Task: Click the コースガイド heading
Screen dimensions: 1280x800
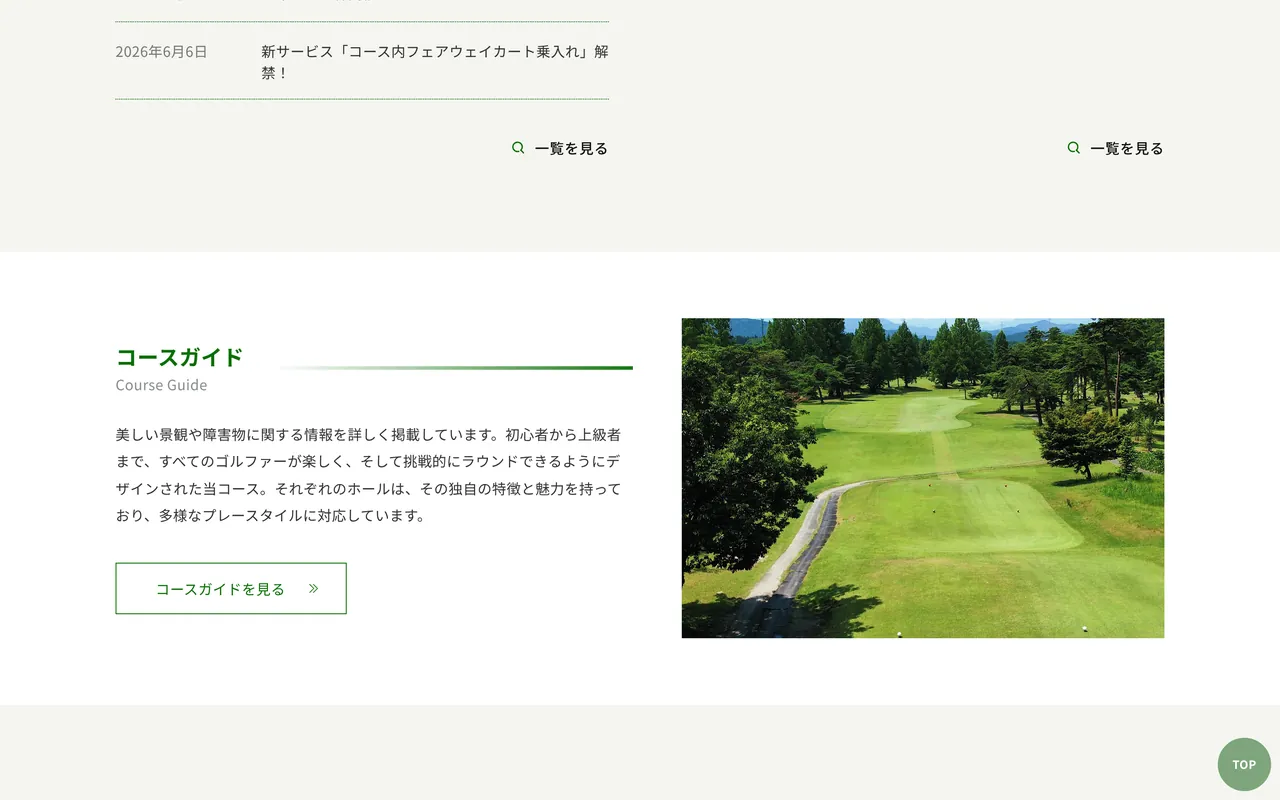Action: [180, 357]
